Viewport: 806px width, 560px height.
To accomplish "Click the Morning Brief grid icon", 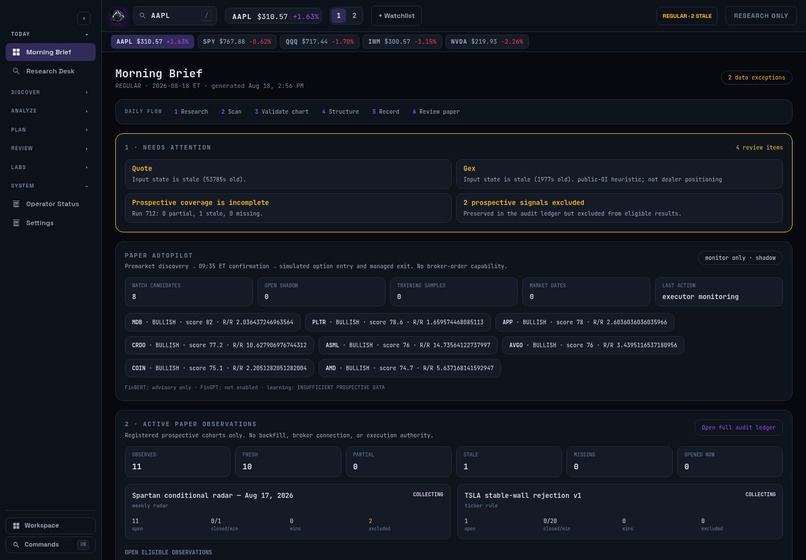I will pyautogui.click(x=16, y=52).
